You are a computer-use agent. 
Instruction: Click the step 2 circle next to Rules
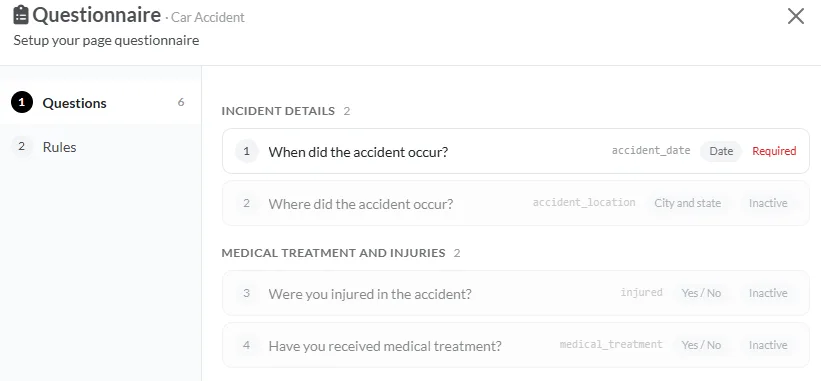[x=21, y=147]
